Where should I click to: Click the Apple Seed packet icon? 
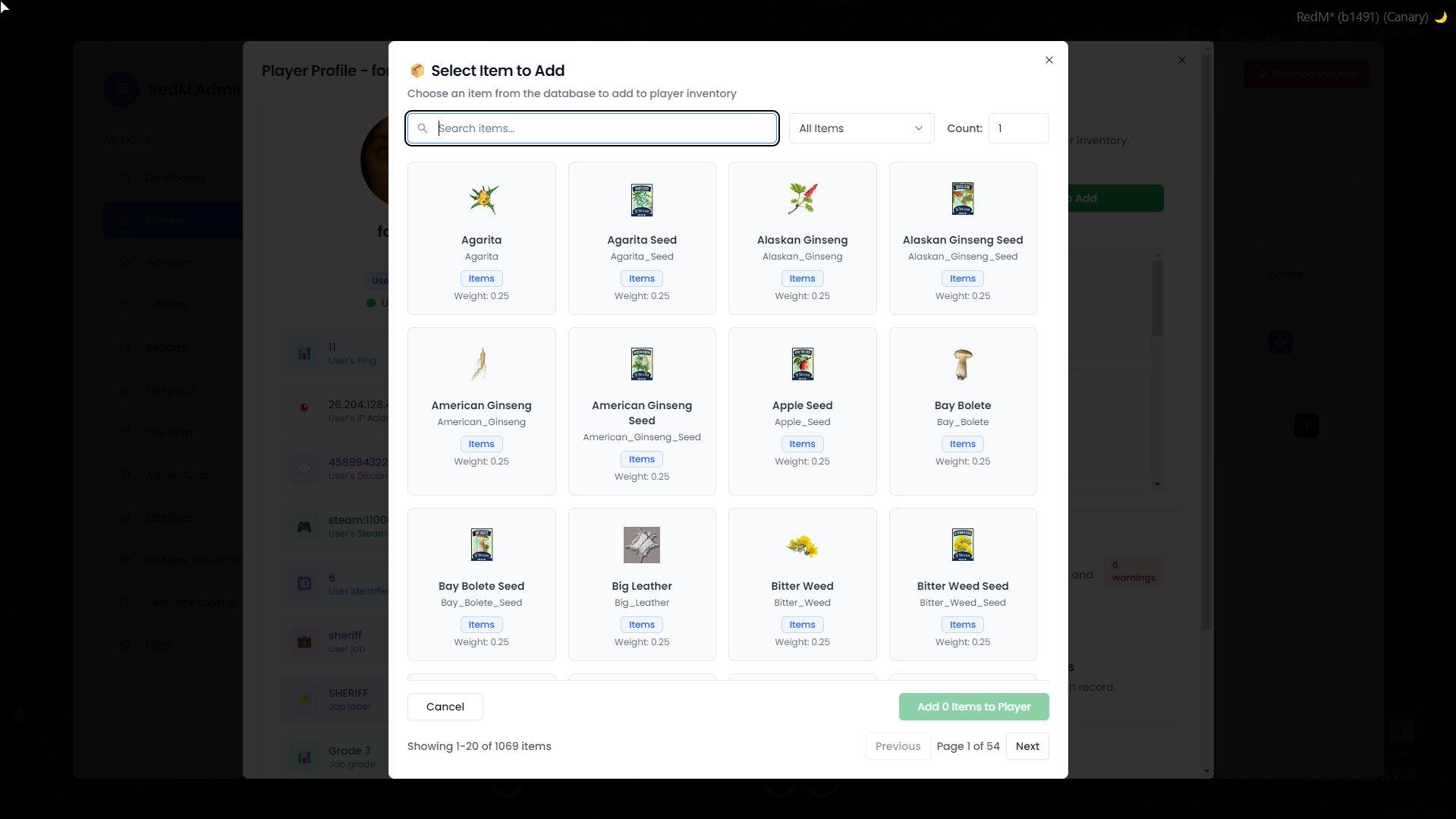click(x=802, y=364)
